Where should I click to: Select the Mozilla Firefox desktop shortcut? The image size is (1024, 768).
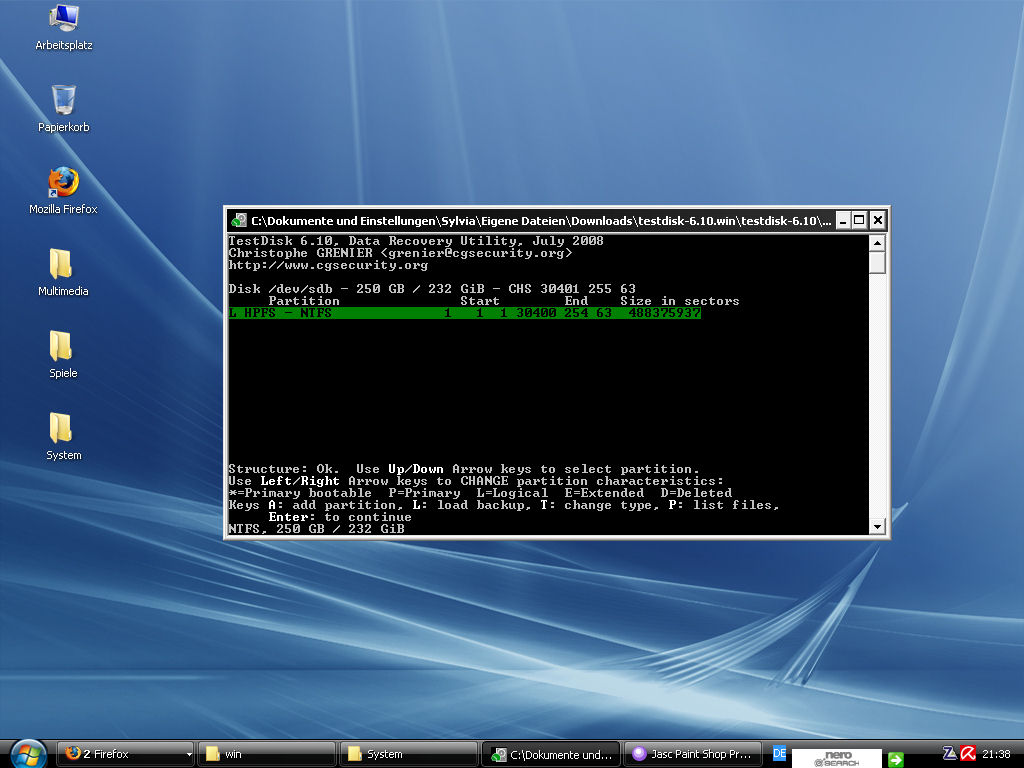click(x=63, y=190)
